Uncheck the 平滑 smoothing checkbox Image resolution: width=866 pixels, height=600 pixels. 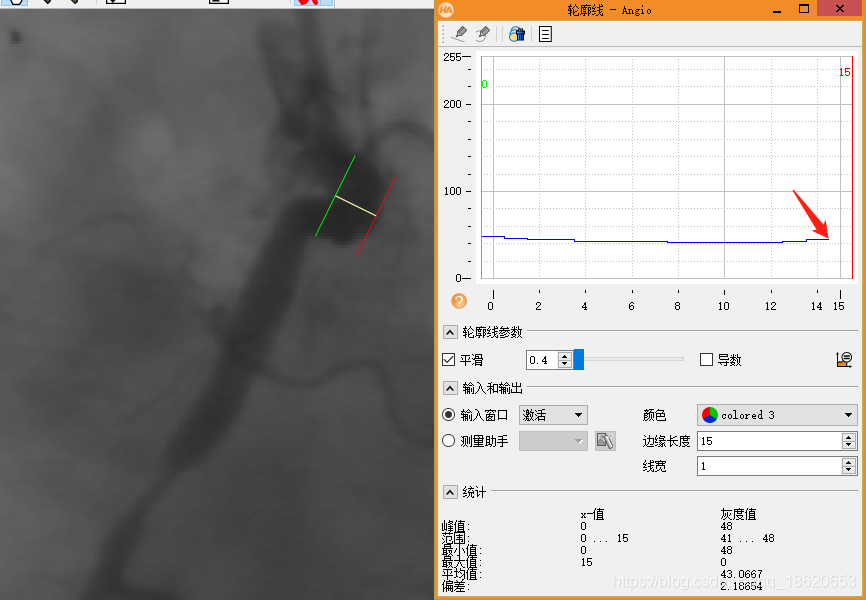(447, 360)
